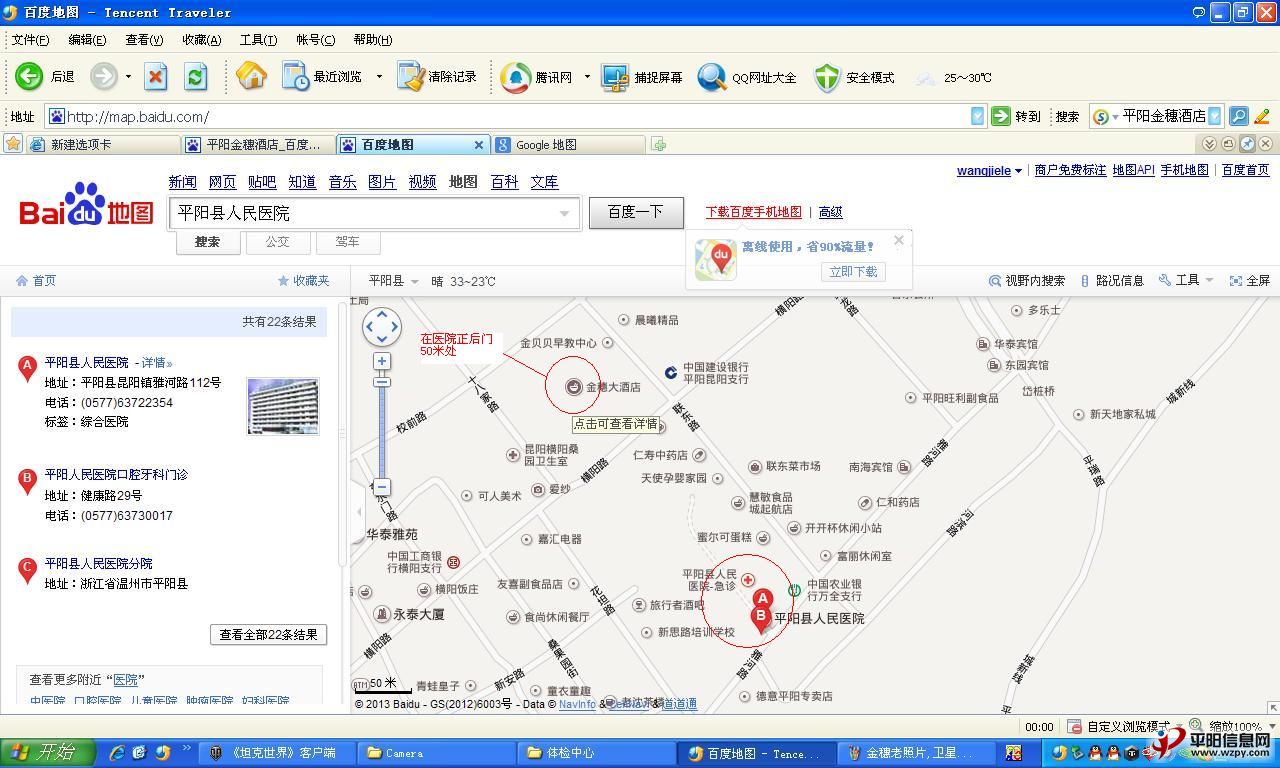Expand the 腾讯网 dropdown arrow
The height and width of the screenshot is (768, 1280).
tap(587, 77)
